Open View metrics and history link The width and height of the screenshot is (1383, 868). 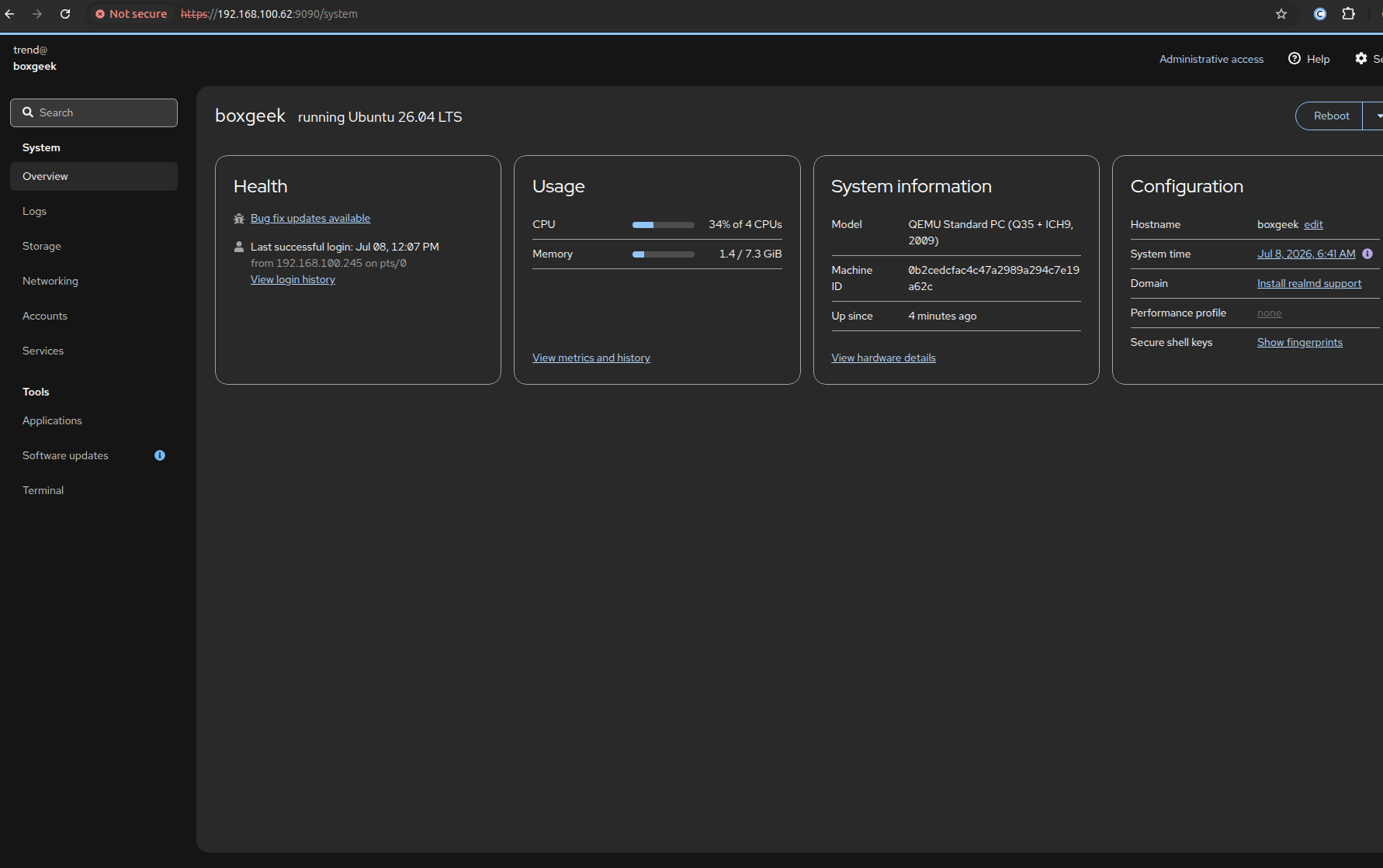click(591, 358)
